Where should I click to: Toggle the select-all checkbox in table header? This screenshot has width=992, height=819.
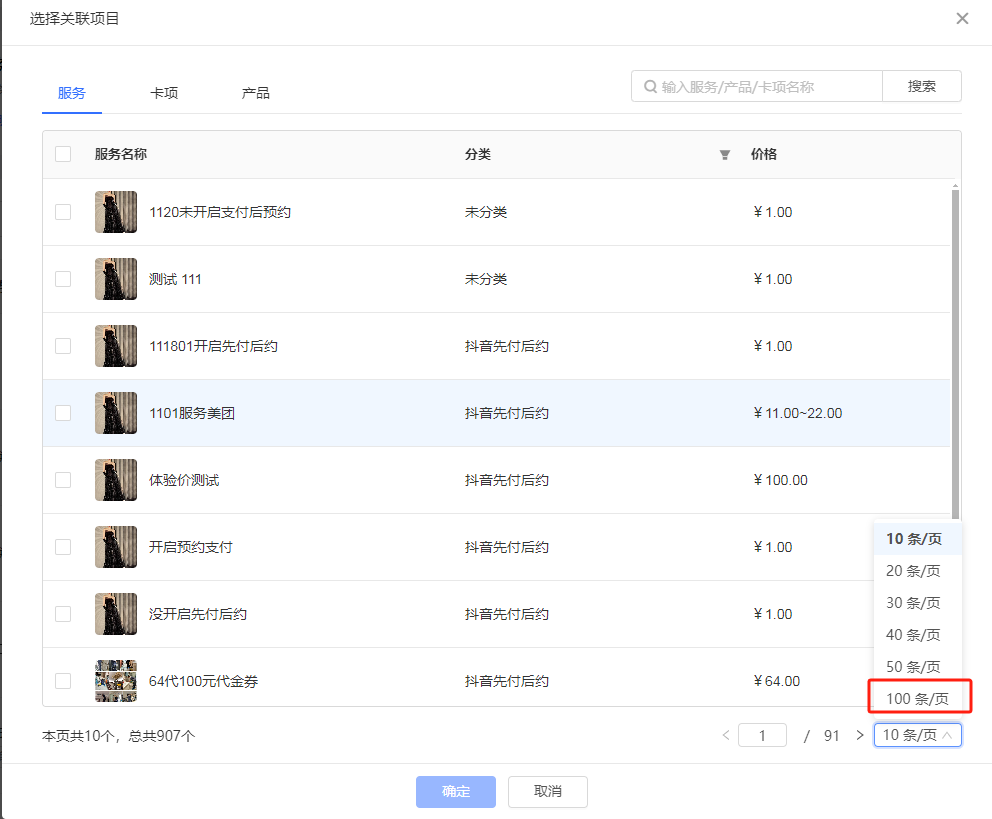[63, 154]
